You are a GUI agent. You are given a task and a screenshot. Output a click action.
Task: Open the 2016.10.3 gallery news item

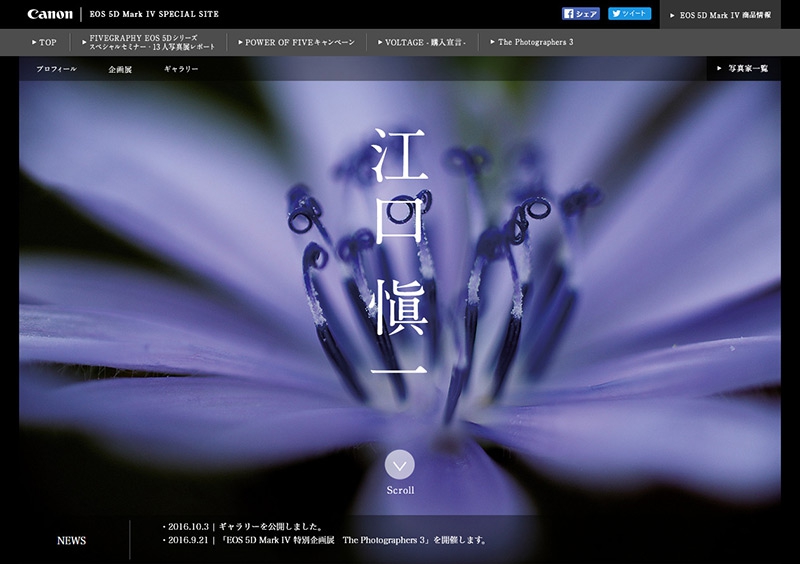pyautogui.click(x=242, y=526)
